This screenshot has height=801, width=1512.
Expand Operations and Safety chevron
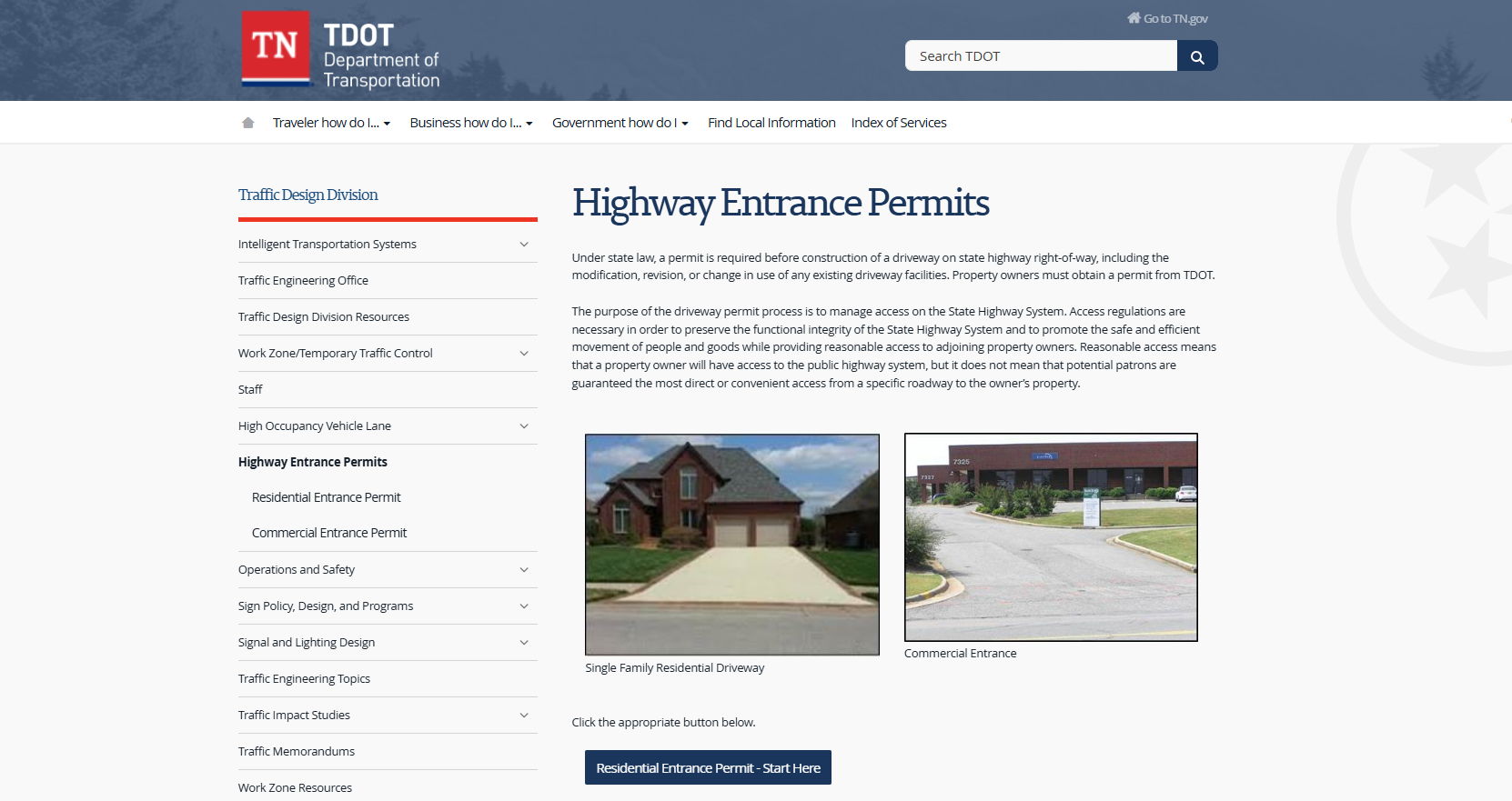point(524,570)
